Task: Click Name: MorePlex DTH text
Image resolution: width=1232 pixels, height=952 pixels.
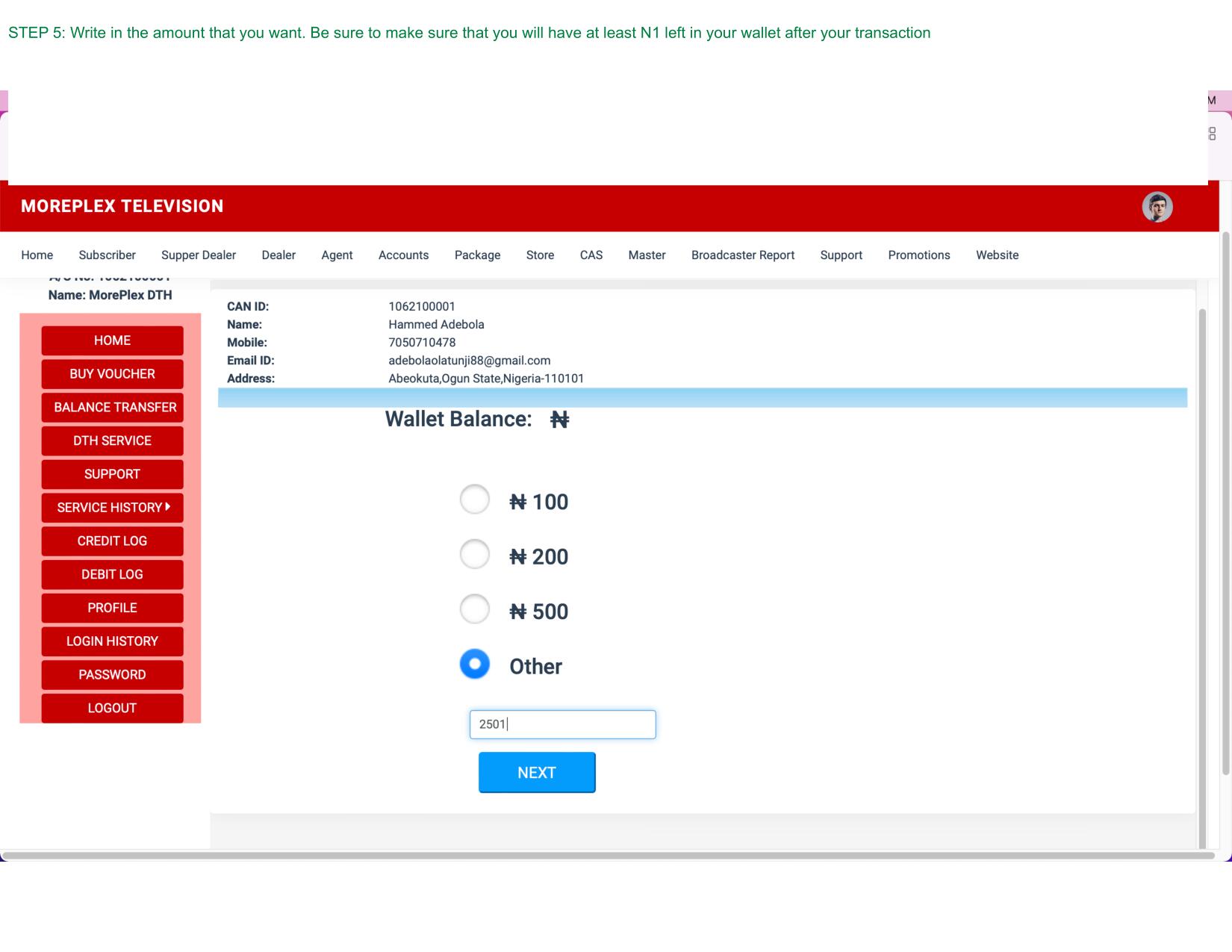Action: pyautogui.click(x=110, y=295)
